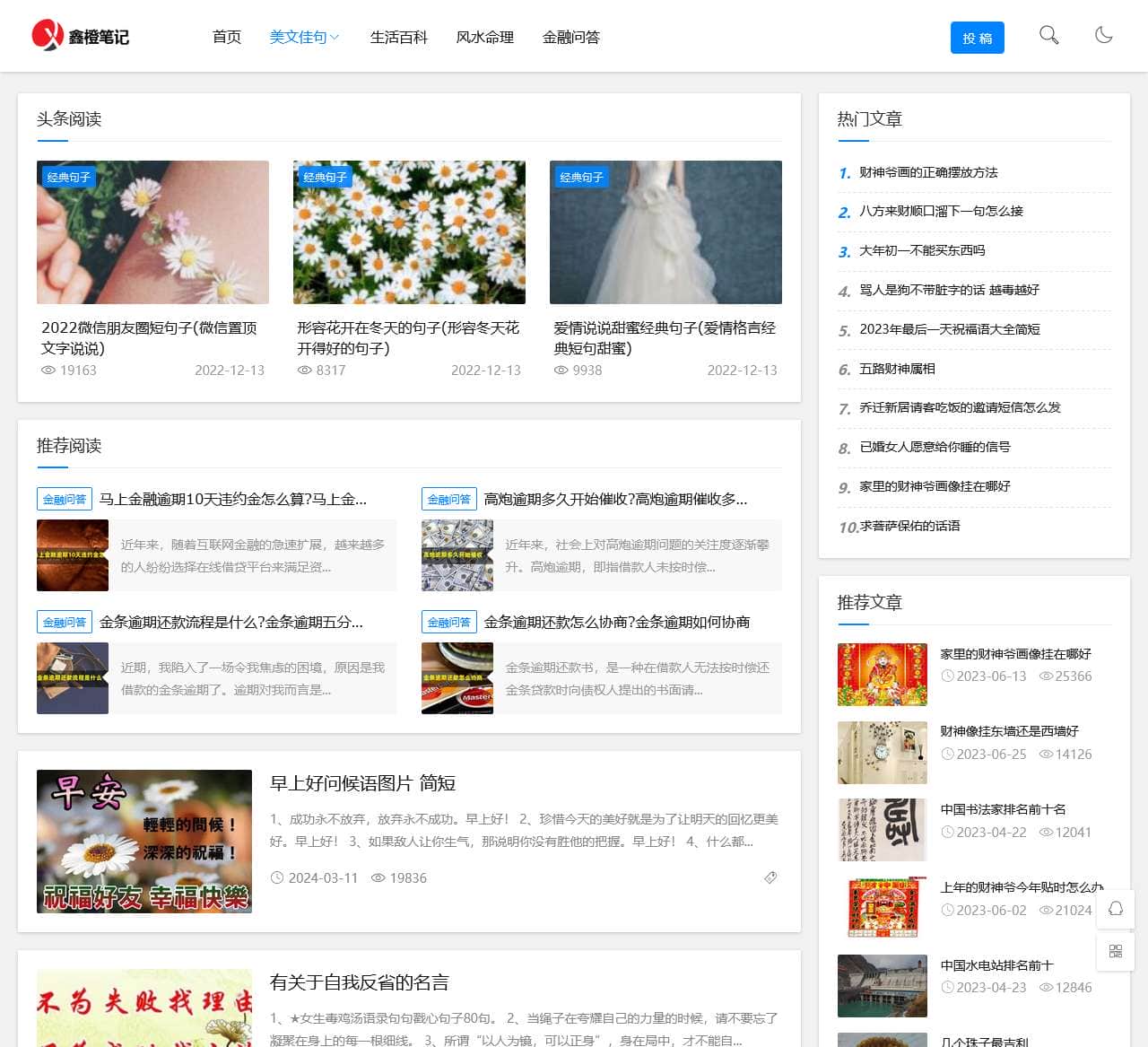Open article 爱情说说甜蜜经典句子
The height and width of the screenshot is (1047, 1148).
point(665,338)
